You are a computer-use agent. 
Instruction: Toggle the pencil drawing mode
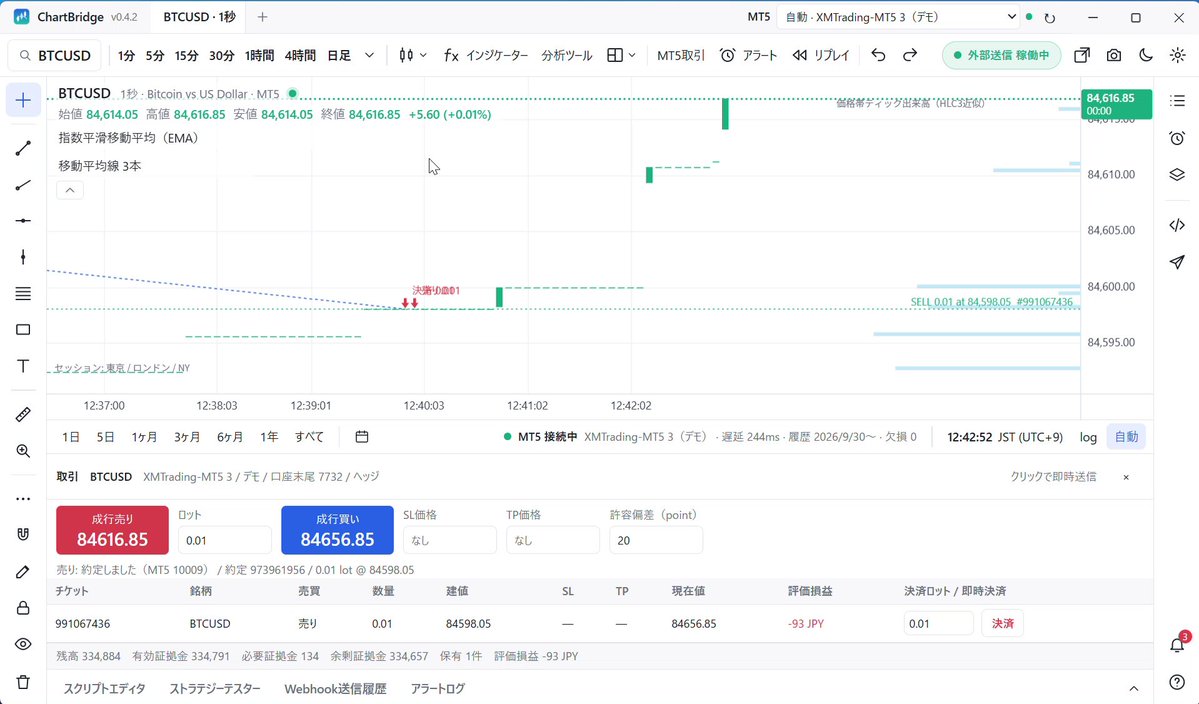[x=23, y=572]
